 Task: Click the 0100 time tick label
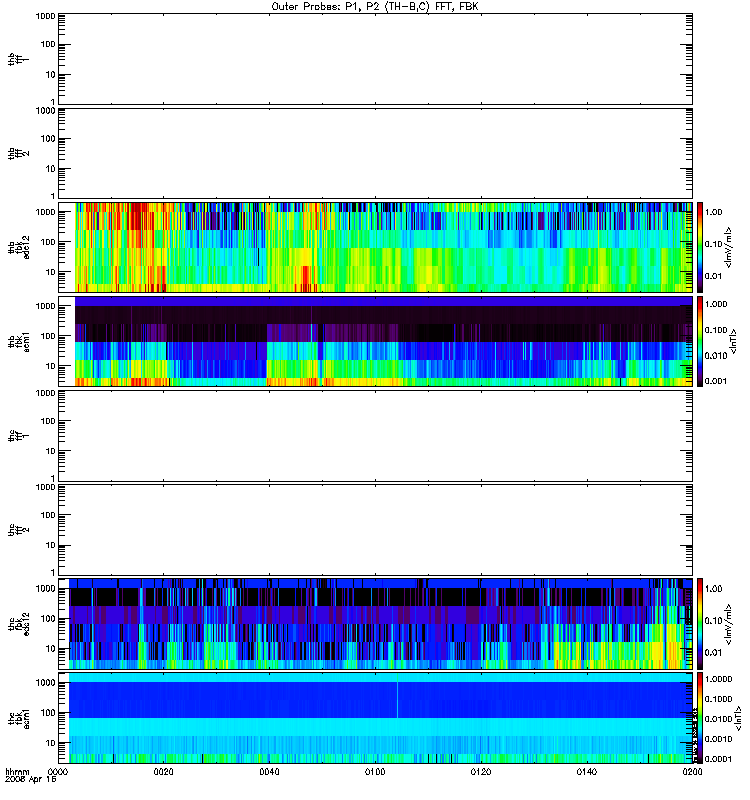[x=375, y=772]
